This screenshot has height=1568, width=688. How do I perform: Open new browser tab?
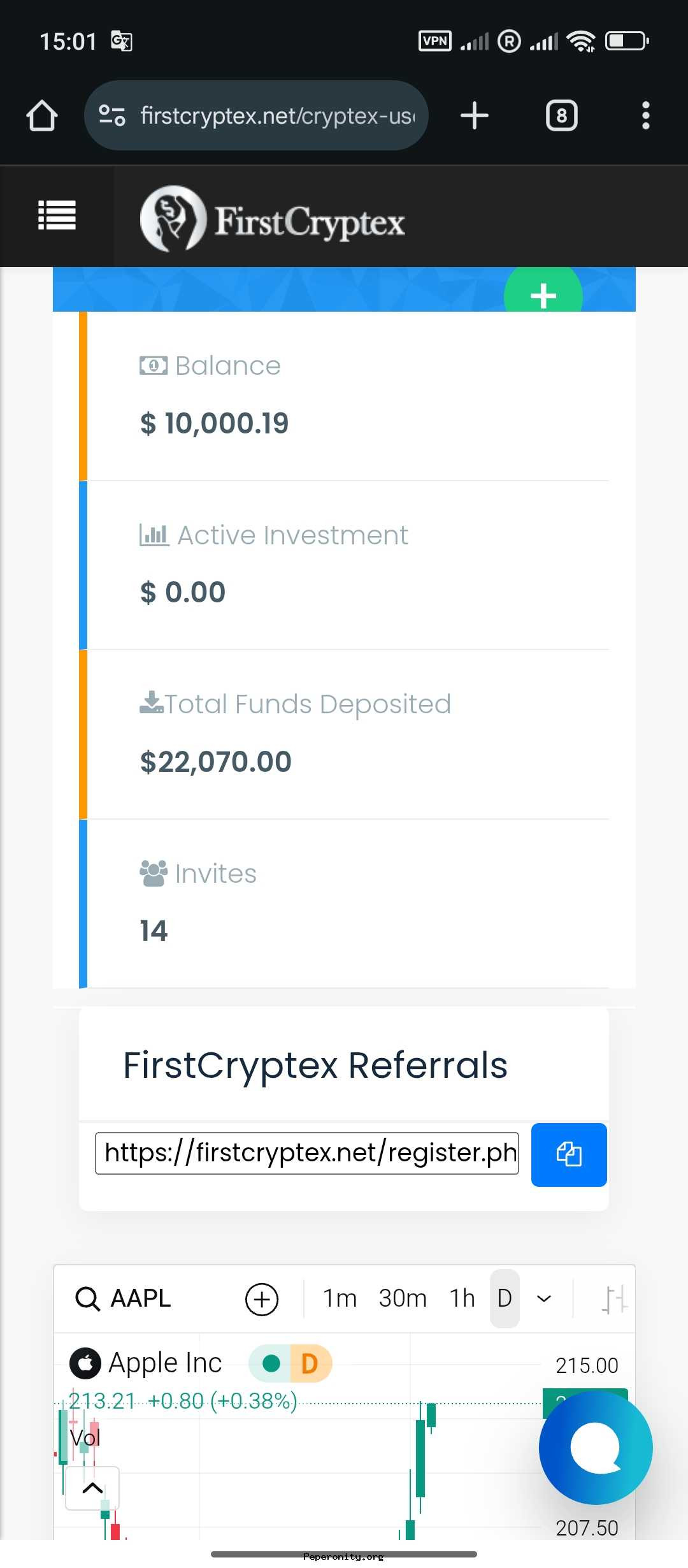[x=474, y=116]
